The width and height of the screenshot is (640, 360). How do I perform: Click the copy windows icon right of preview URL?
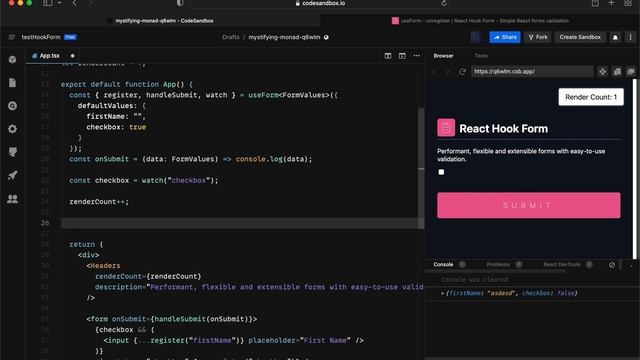click(617, 72)
